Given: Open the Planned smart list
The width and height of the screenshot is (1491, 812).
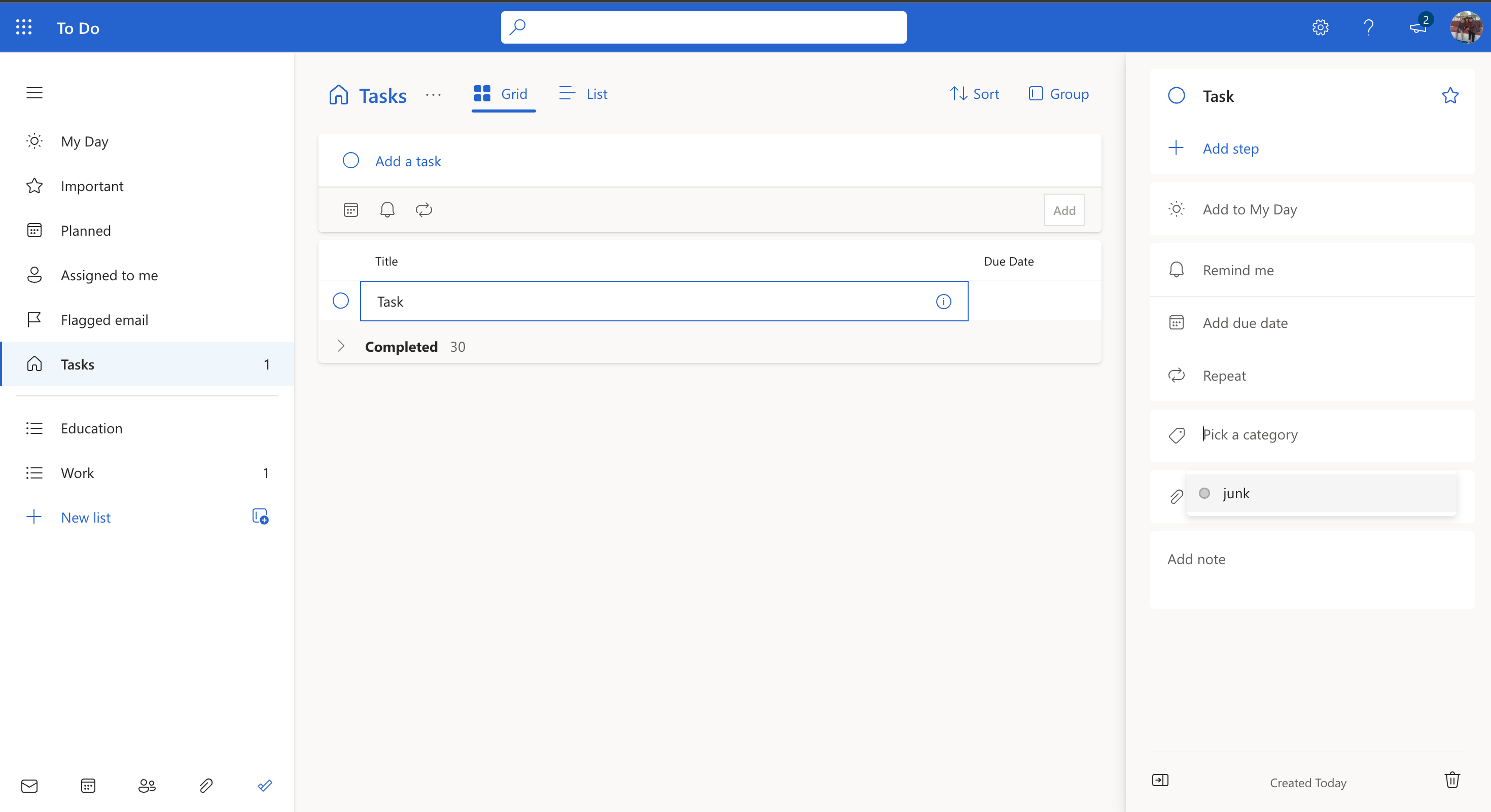Looking at the screenshot, I should point(86,231).
